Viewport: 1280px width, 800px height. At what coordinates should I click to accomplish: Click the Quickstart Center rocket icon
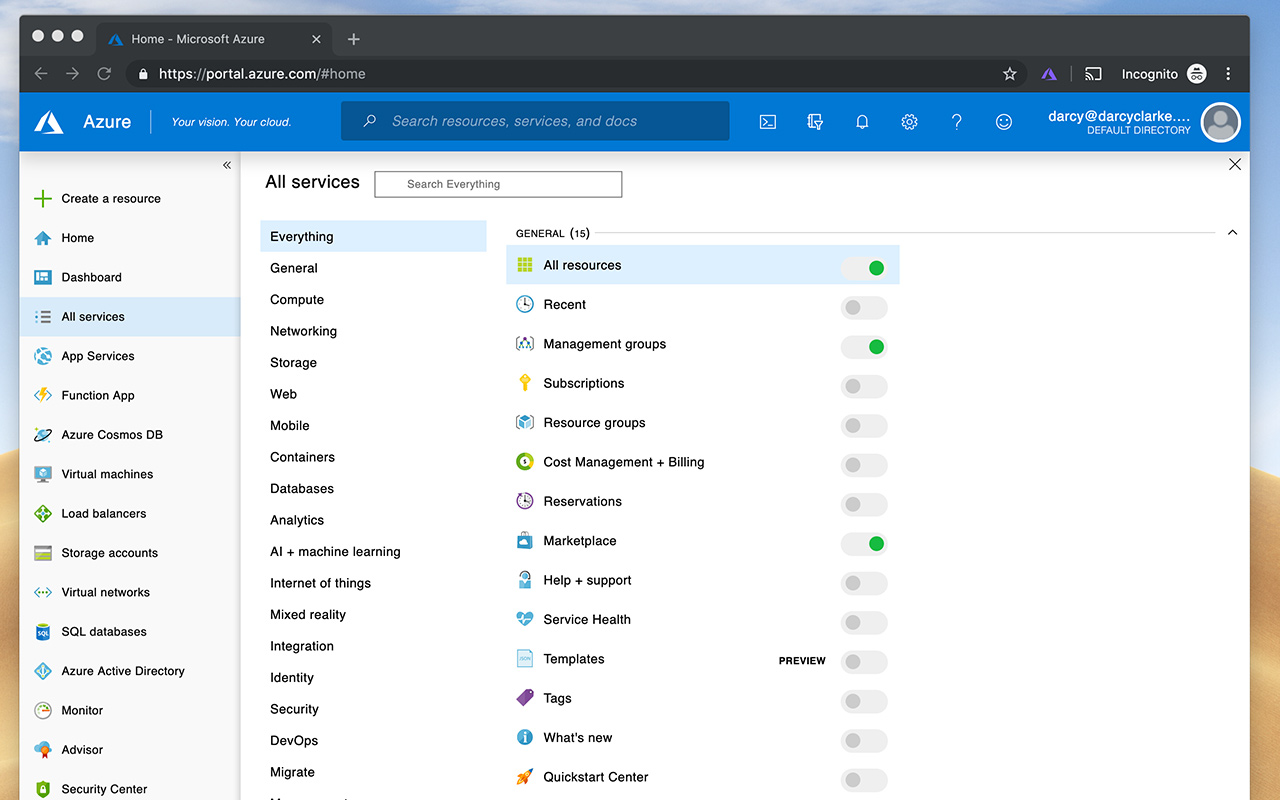coord(525,777)
